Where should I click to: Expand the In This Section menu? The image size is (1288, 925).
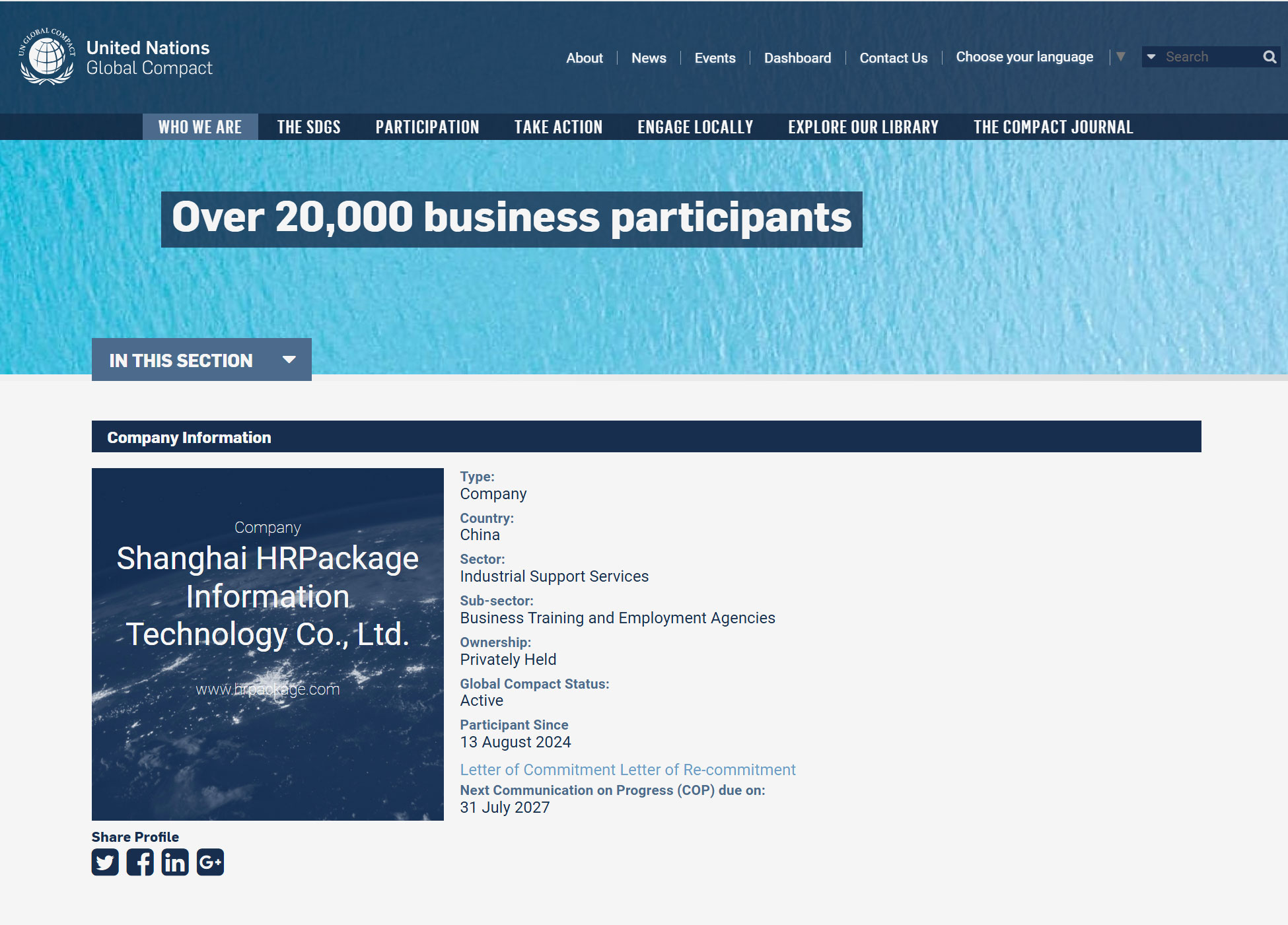(x=201, y=360)
